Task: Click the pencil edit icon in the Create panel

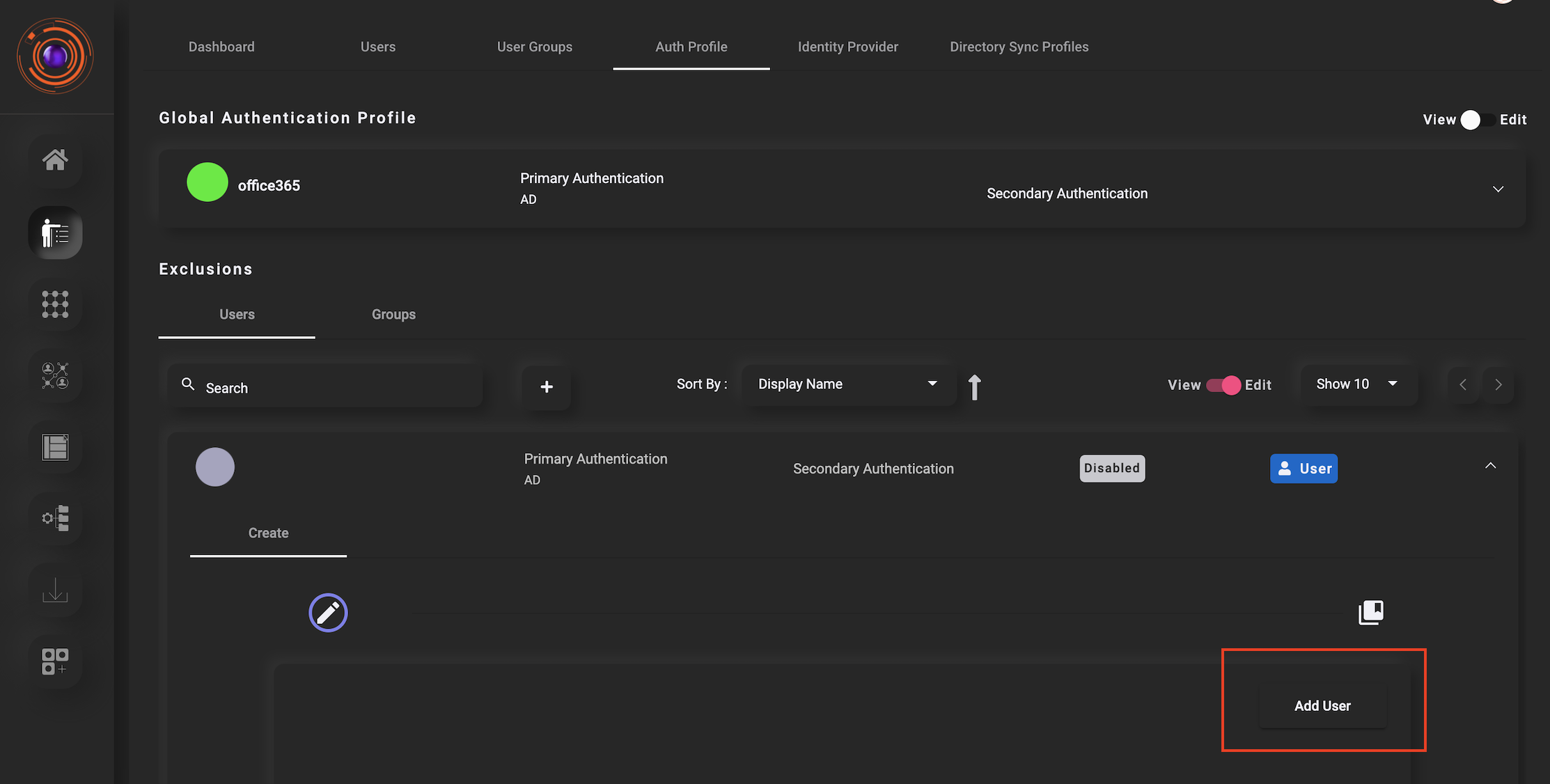Action: point(328,613)
